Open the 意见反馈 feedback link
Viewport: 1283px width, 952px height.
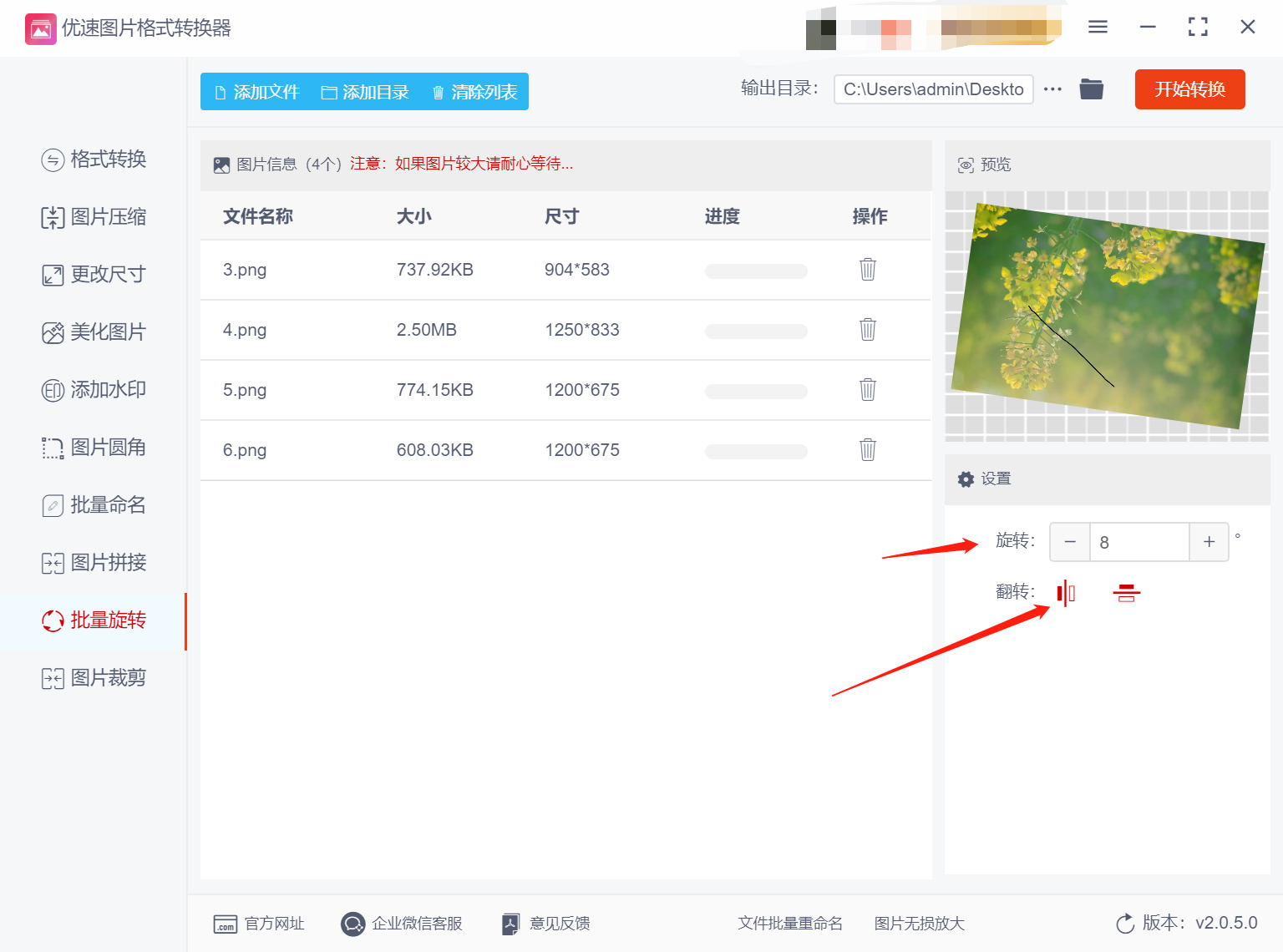(x=546, y=924)
